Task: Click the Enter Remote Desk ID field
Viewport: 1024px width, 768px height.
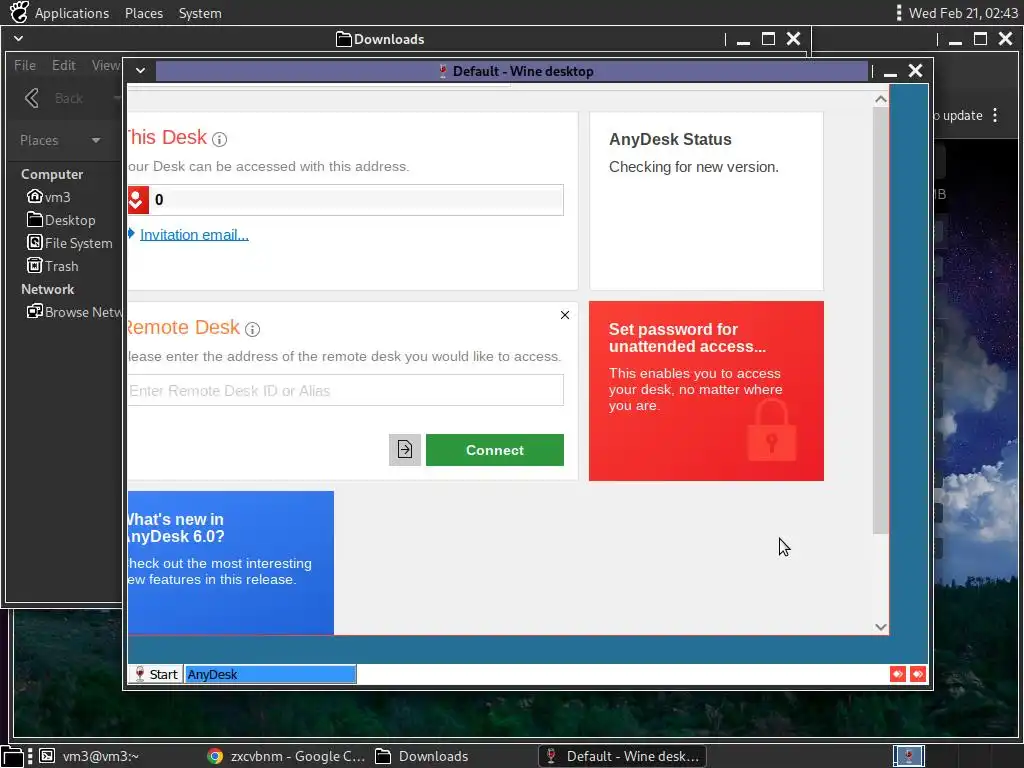Action: tap(345, 391)
